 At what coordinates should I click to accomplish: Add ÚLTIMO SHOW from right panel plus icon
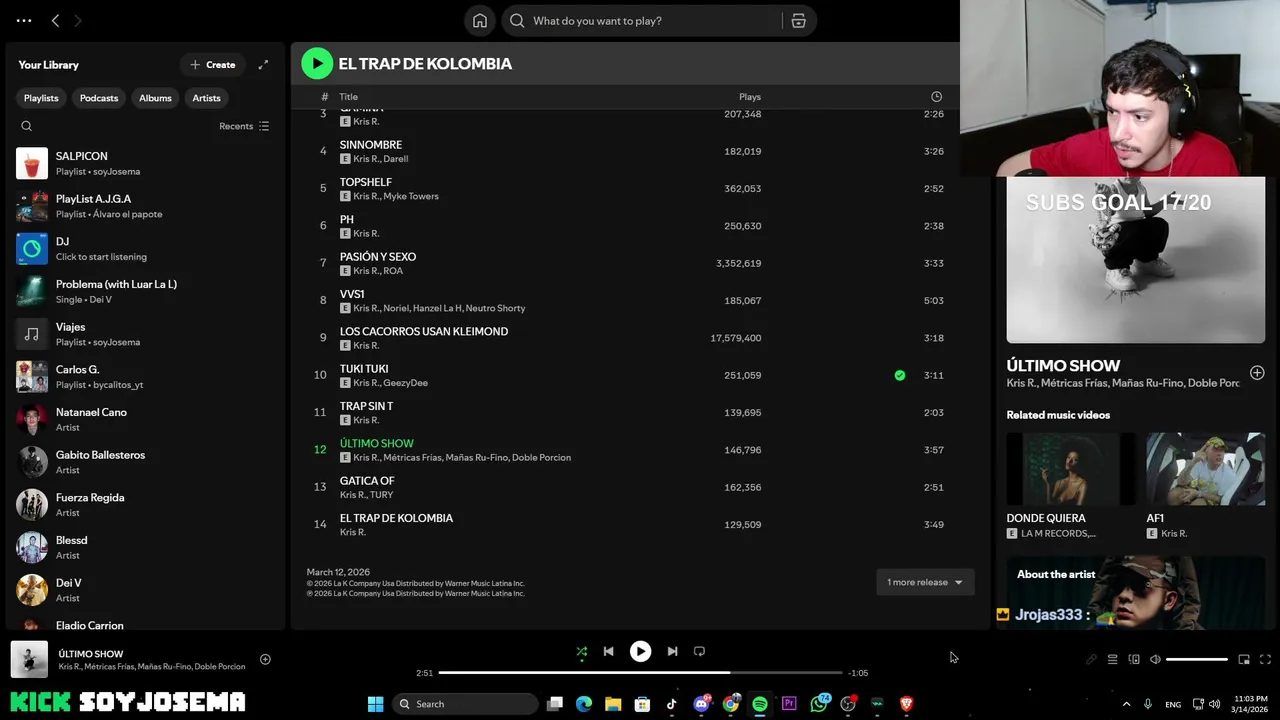point(1257,373)
